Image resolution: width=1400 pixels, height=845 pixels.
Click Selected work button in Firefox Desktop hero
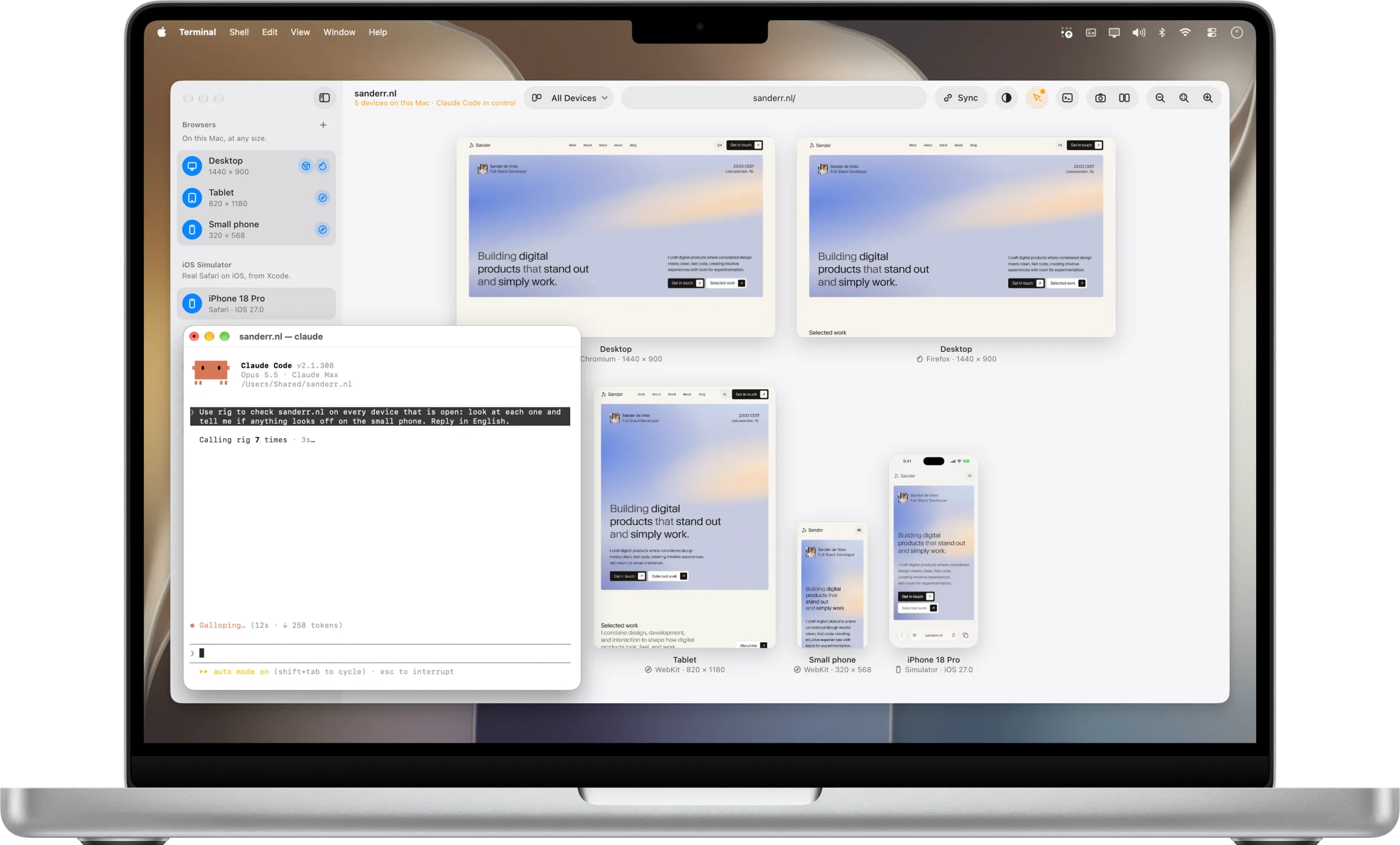pos(1066,283)
